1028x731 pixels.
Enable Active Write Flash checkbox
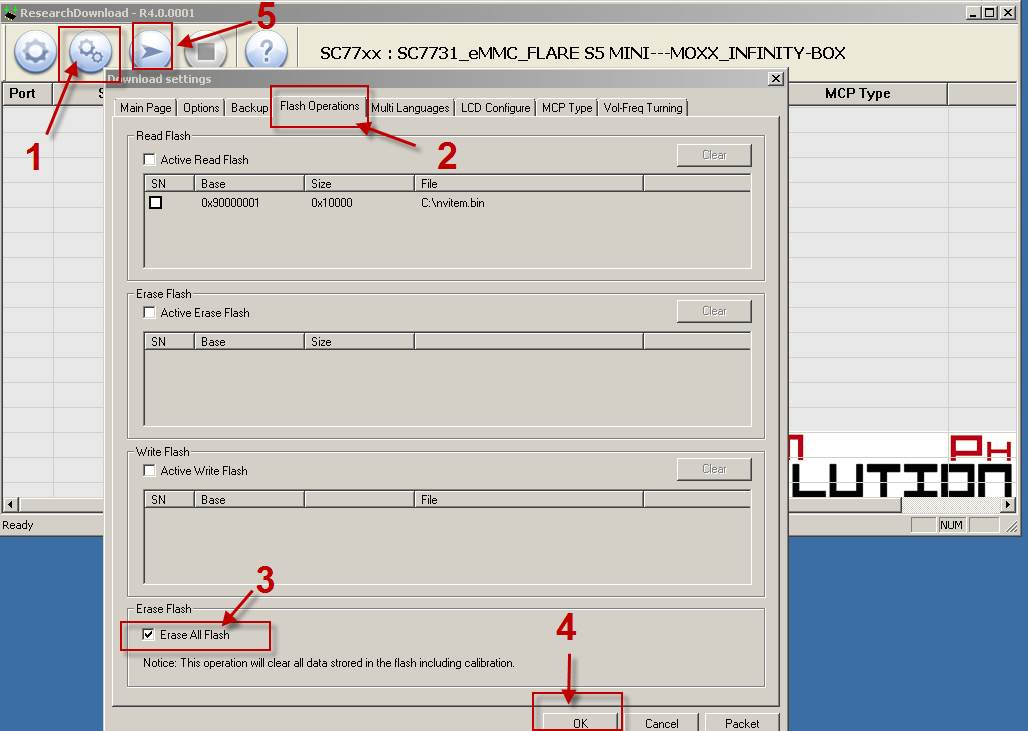tap(149, 471)
